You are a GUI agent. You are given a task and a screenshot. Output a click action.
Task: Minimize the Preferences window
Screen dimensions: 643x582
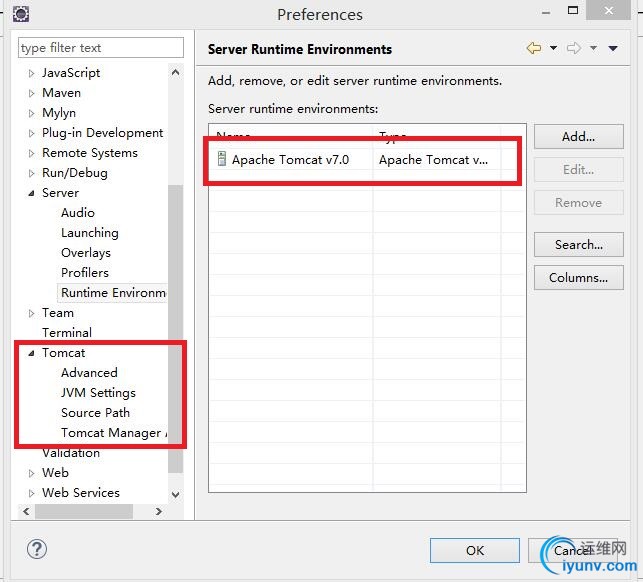point(546,13)
